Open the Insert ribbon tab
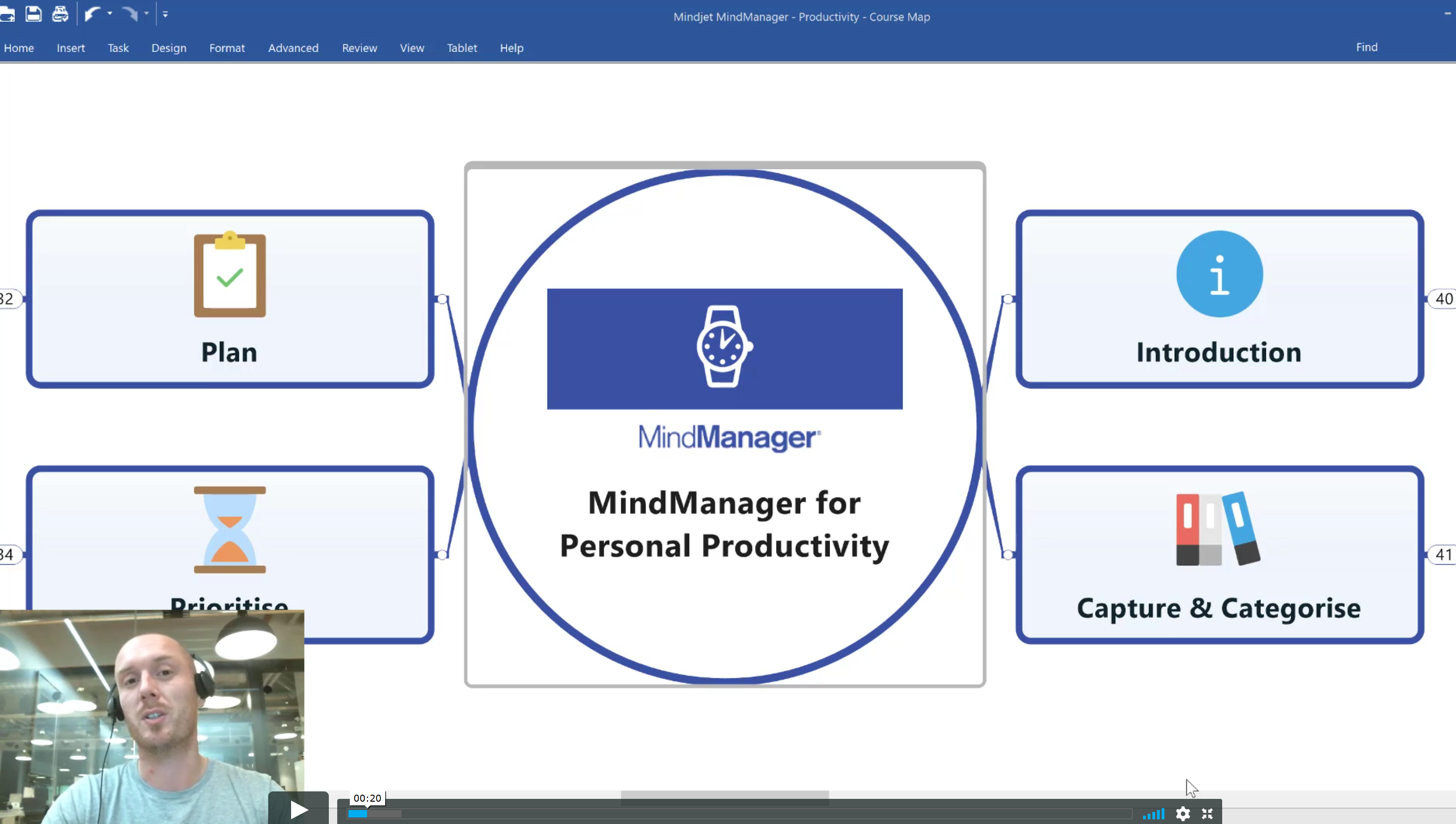Viewport: 1456px width, 824px height. (71, 48)
